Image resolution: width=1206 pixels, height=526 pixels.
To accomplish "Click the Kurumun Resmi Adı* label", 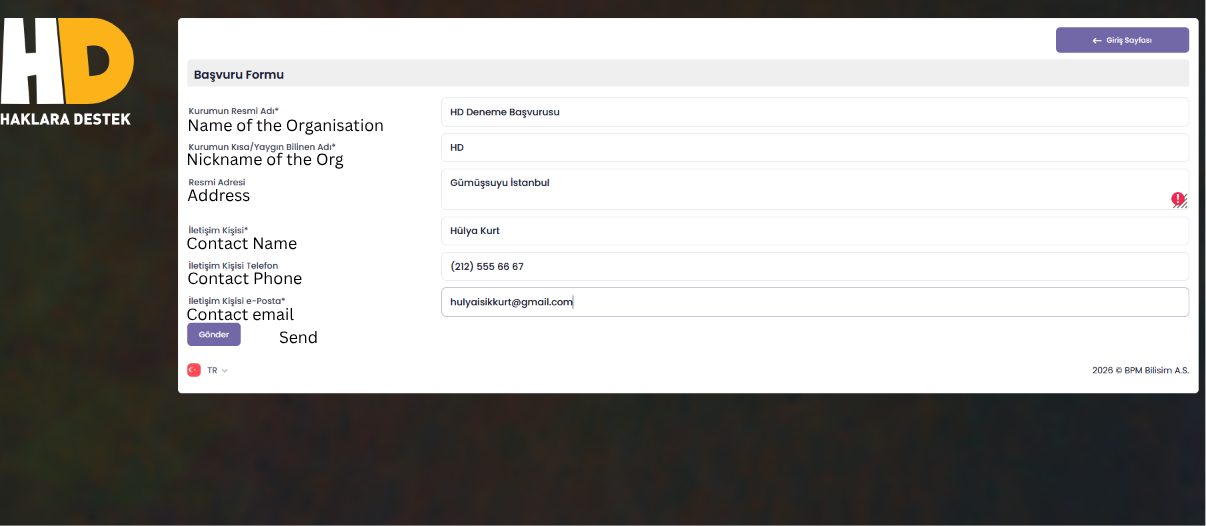I will 234,111.
